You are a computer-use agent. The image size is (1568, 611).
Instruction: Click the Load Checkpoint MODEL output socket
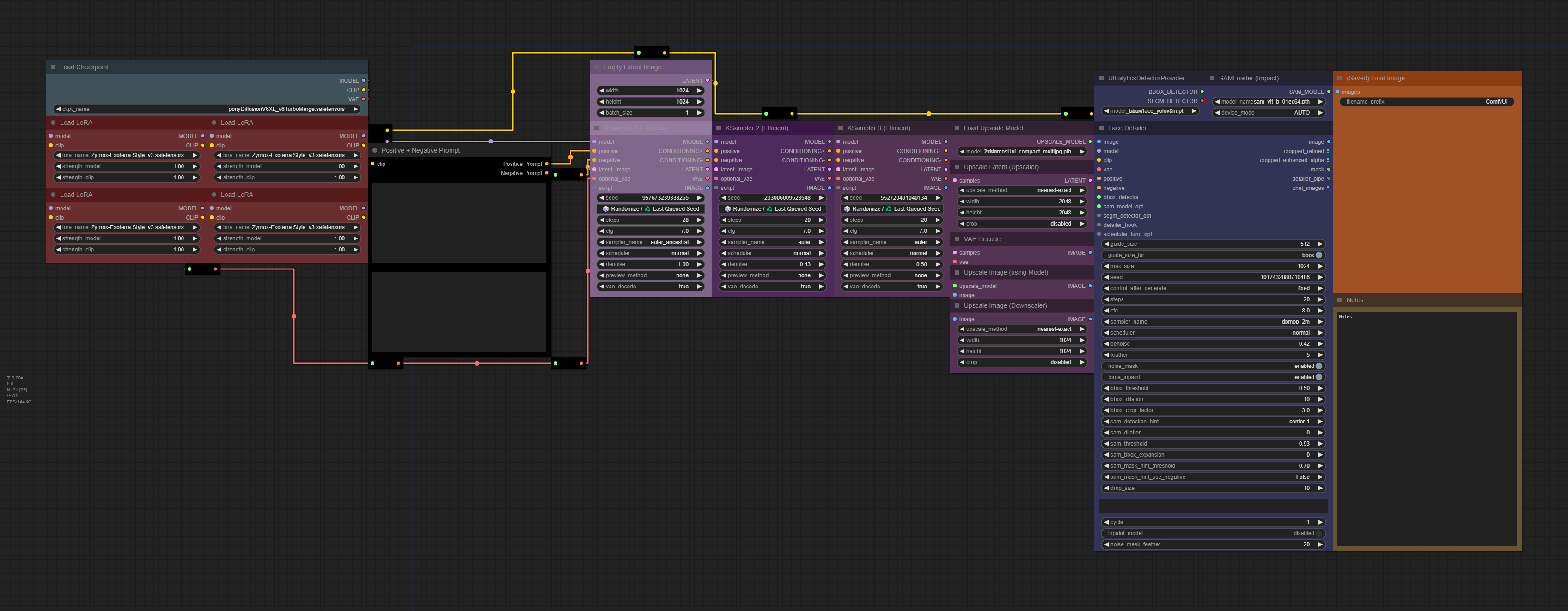point(364,80)
